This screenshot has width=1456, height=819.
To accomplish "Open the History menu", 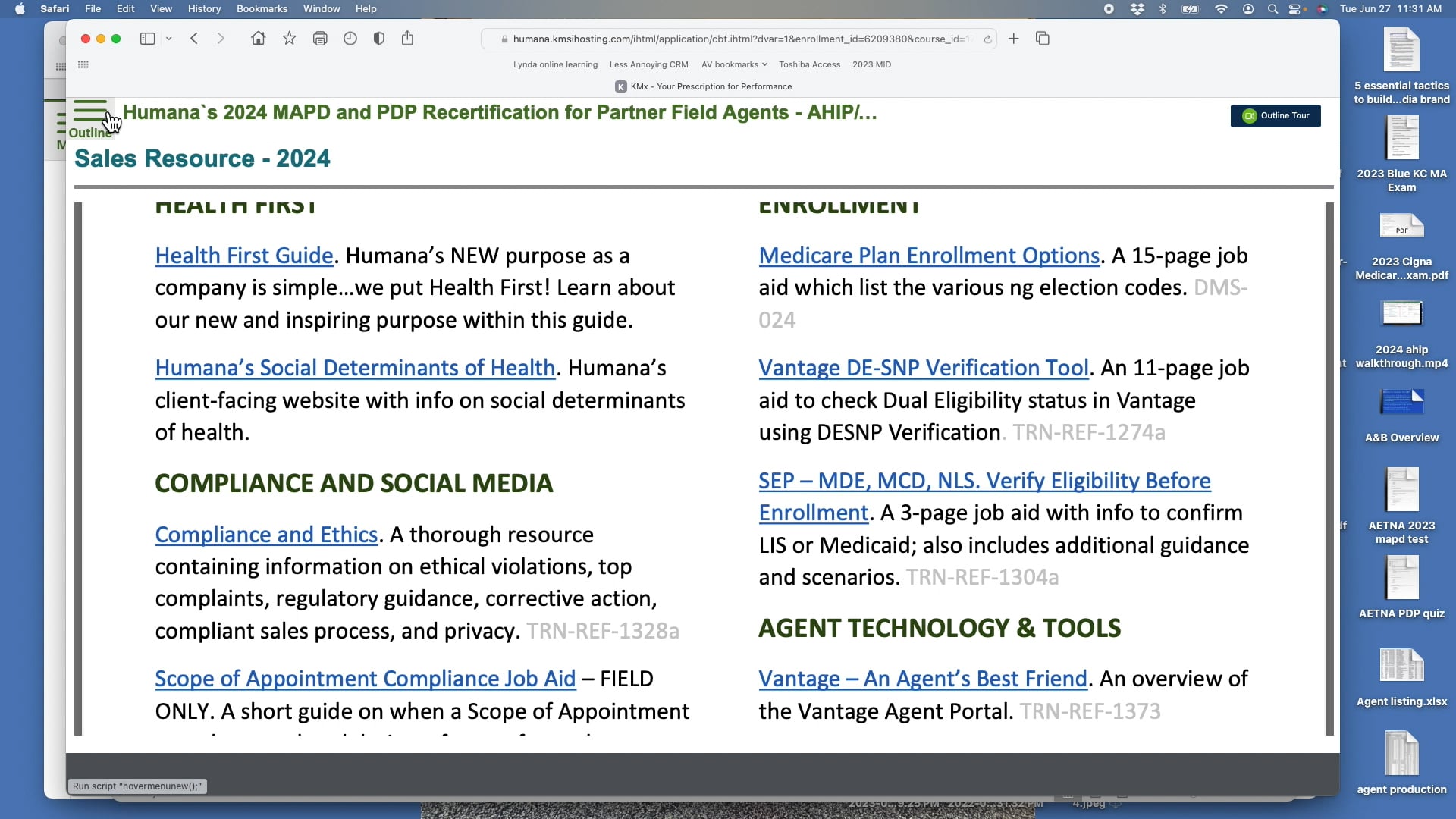I will click(x=203, y=8).
